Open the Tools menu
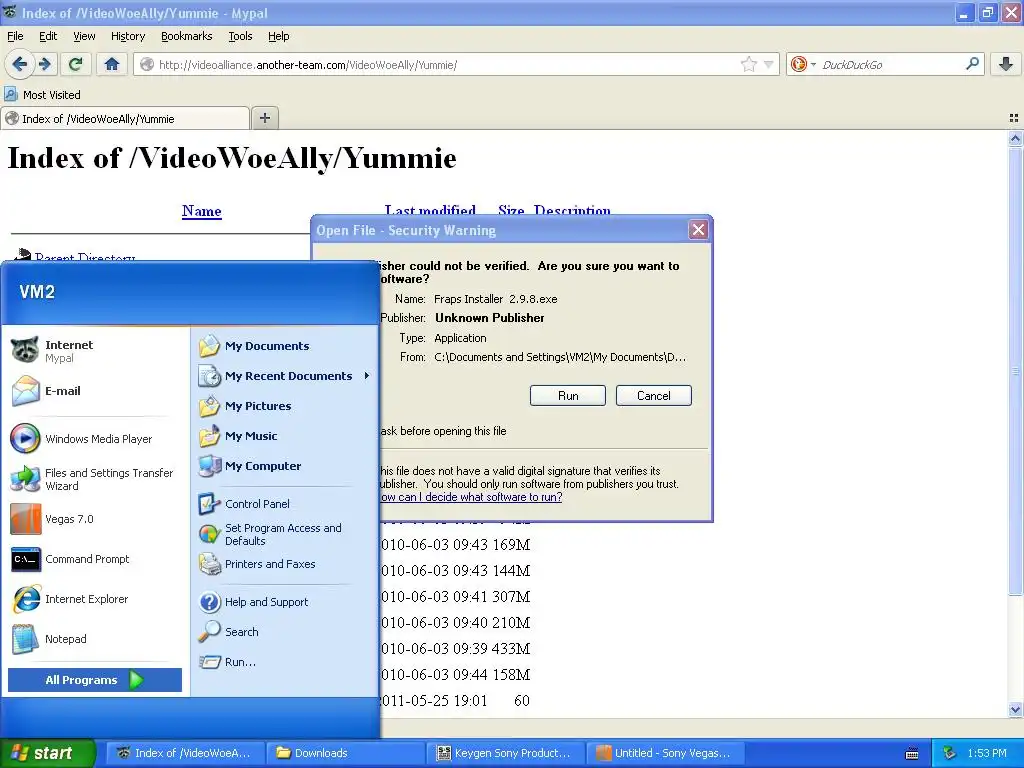 (x=240, y=36)
